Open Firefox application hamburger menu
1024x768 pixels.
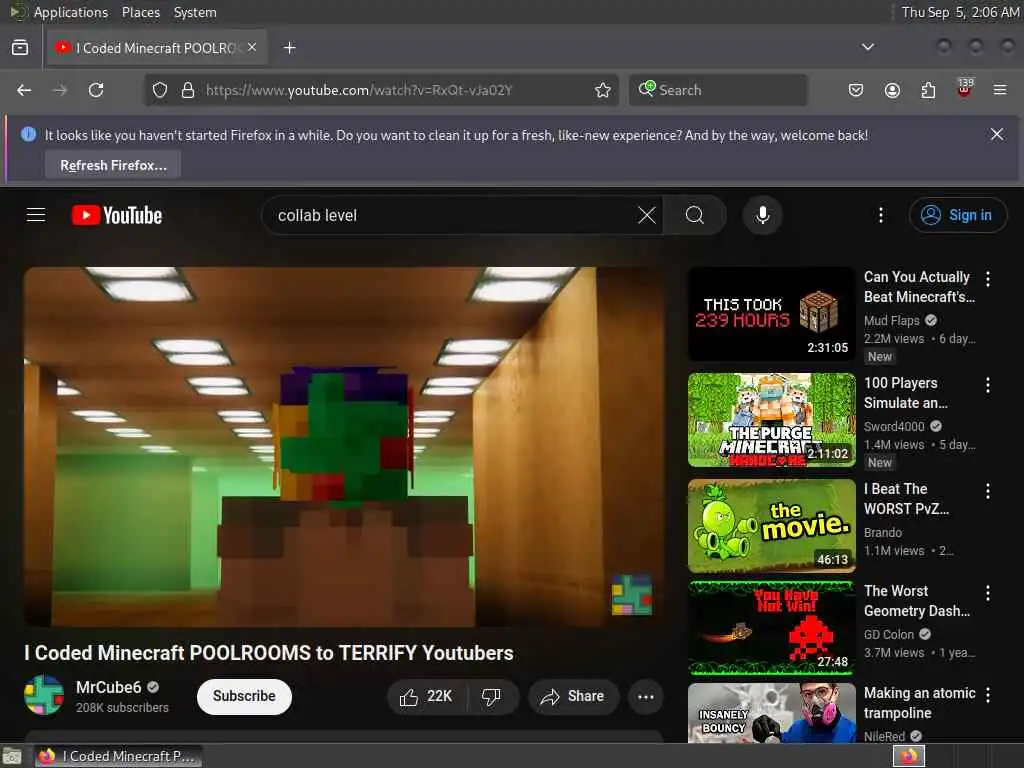pos(1000,90)
